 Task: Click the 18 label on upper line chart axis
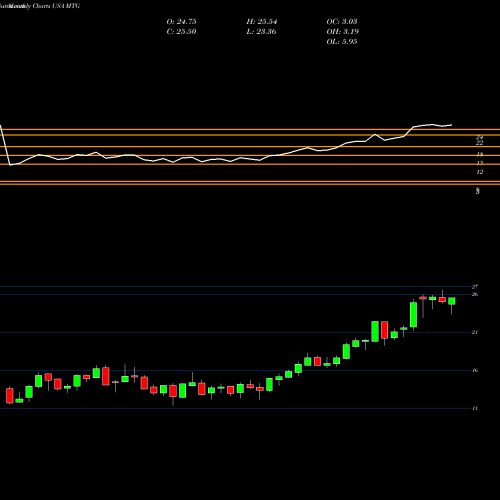(480, 154)
